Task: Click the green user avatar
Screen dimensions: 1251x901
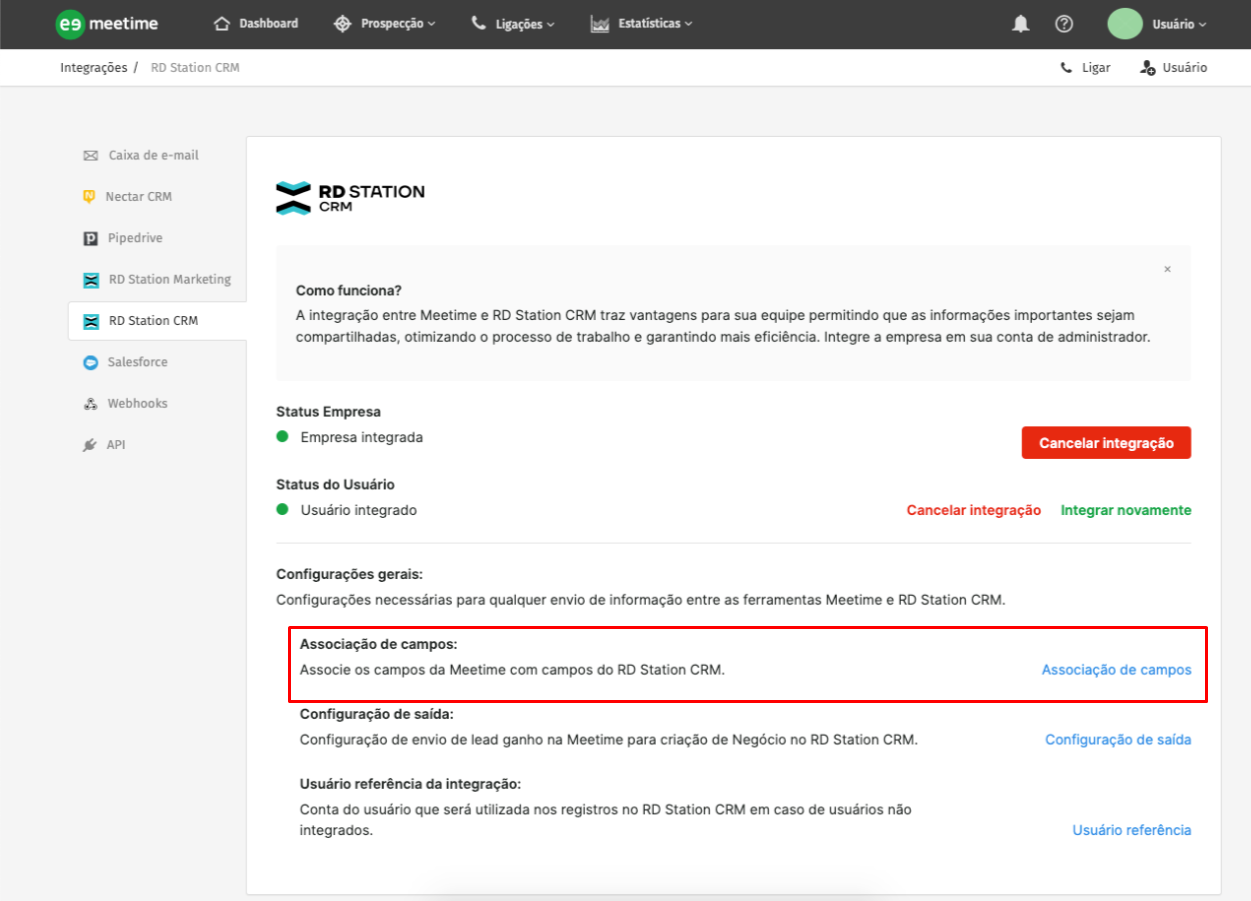Action: point(1125,24)
